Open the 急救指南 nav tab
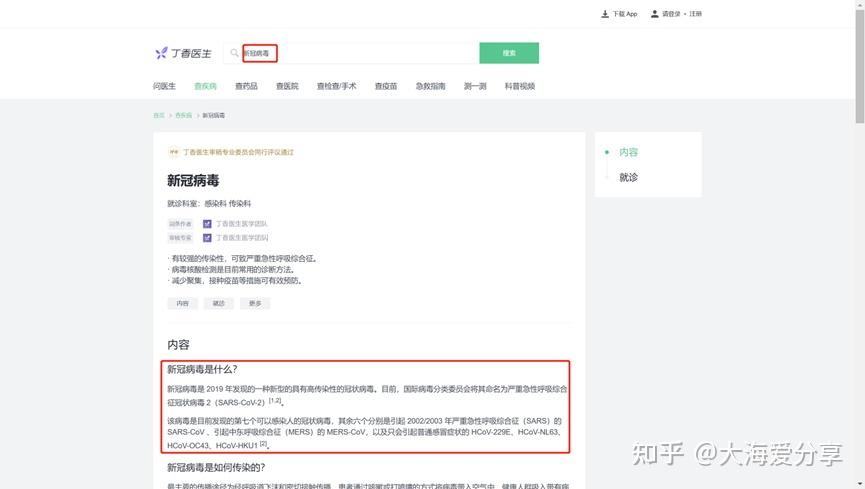Viewport: 865px width, 489px height. 430,86
